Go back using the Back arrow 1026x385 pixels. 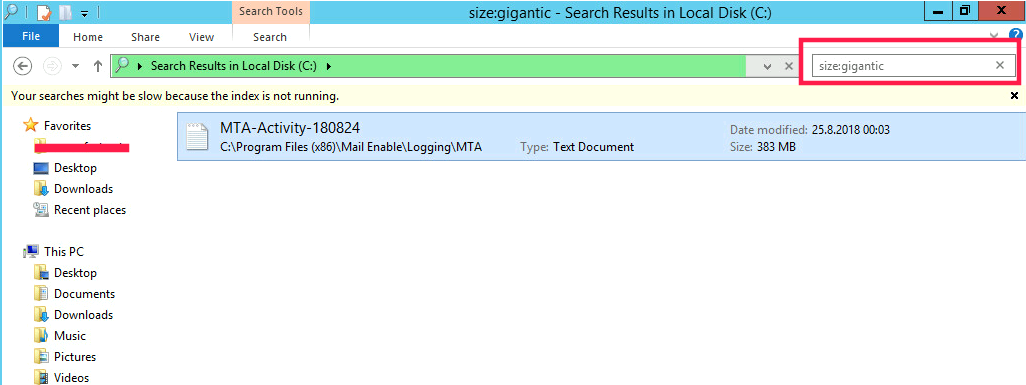pos(23,65)
